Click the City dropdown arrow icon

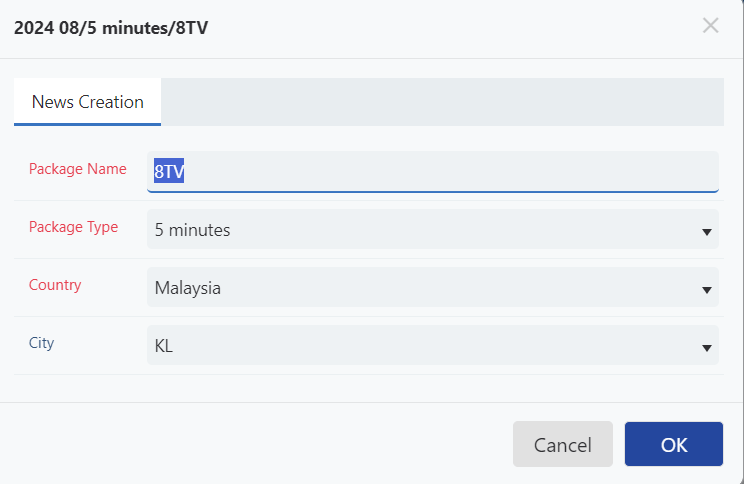[707, 348]
